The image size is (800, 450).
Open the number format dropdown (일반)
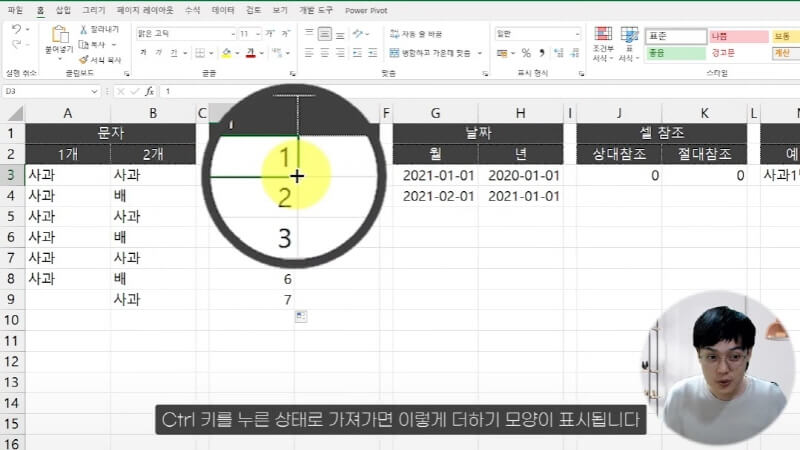(577, 34)
